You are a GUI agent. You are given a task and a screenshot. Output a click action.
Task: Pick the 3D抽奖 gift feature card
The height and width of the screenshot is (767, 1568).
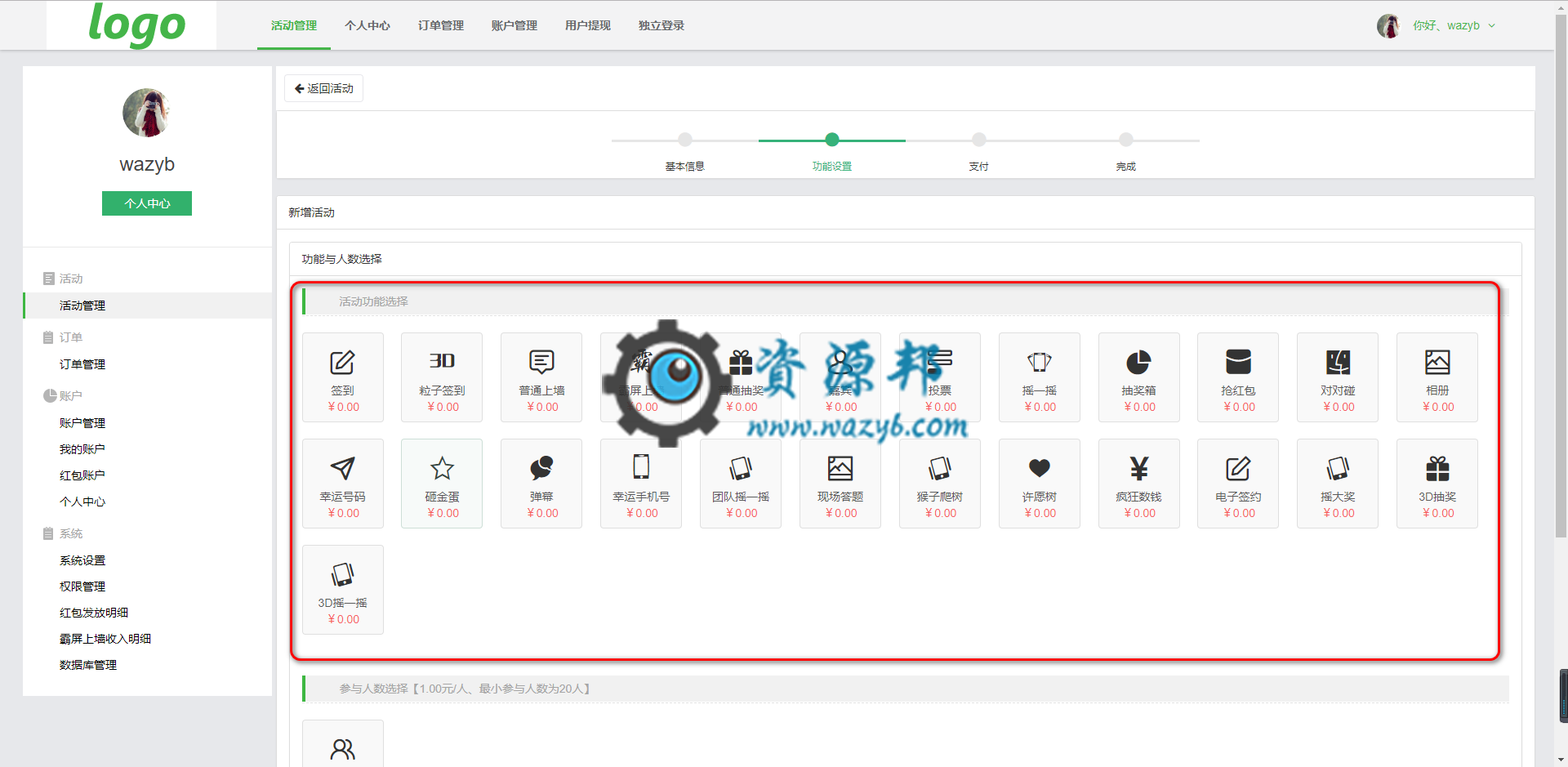coord(1437,484)
